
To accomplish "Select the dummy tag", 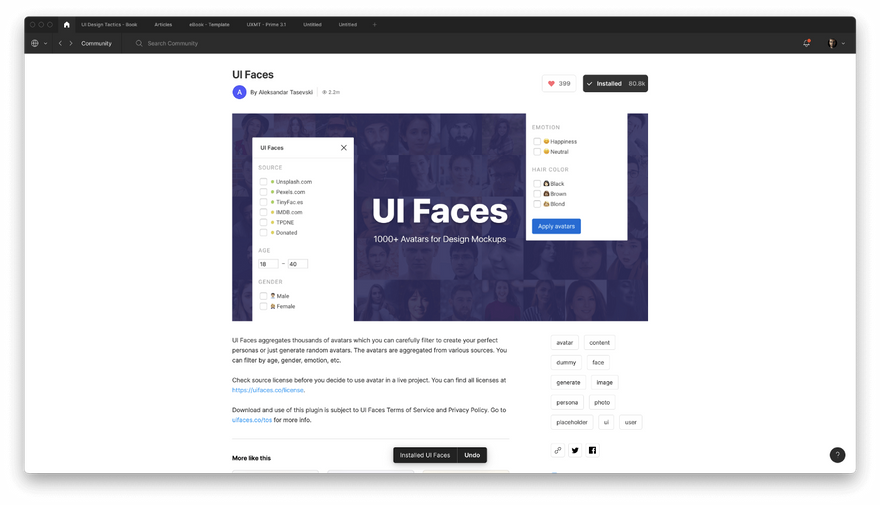I will click(566, 362).
